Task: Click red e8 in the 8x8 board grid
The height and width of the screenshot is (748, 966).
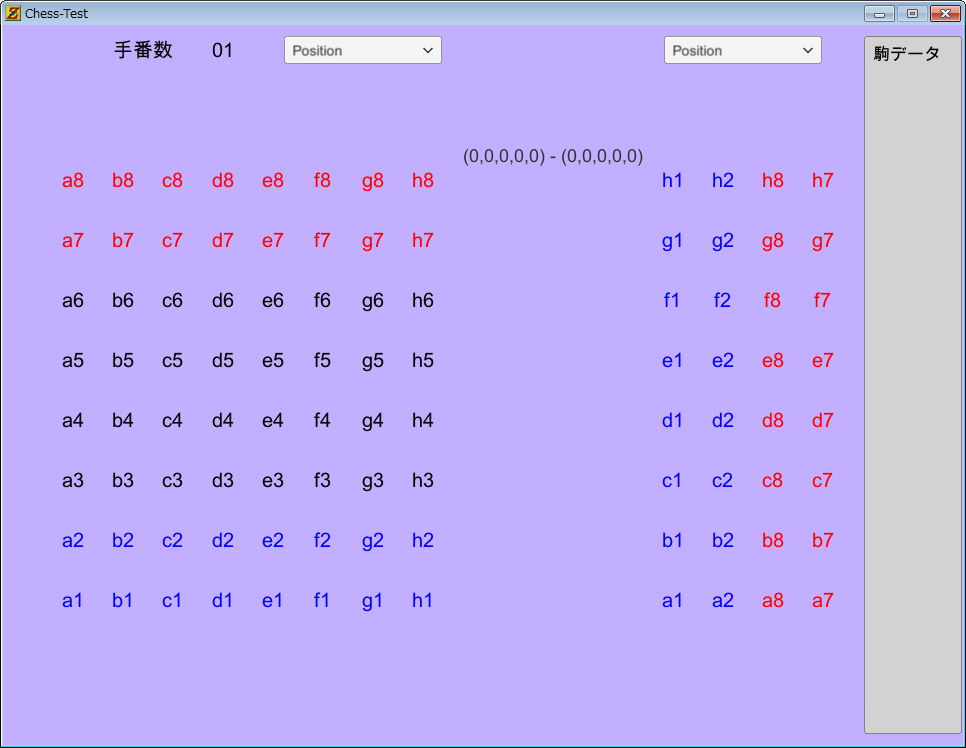Action: 272,180
